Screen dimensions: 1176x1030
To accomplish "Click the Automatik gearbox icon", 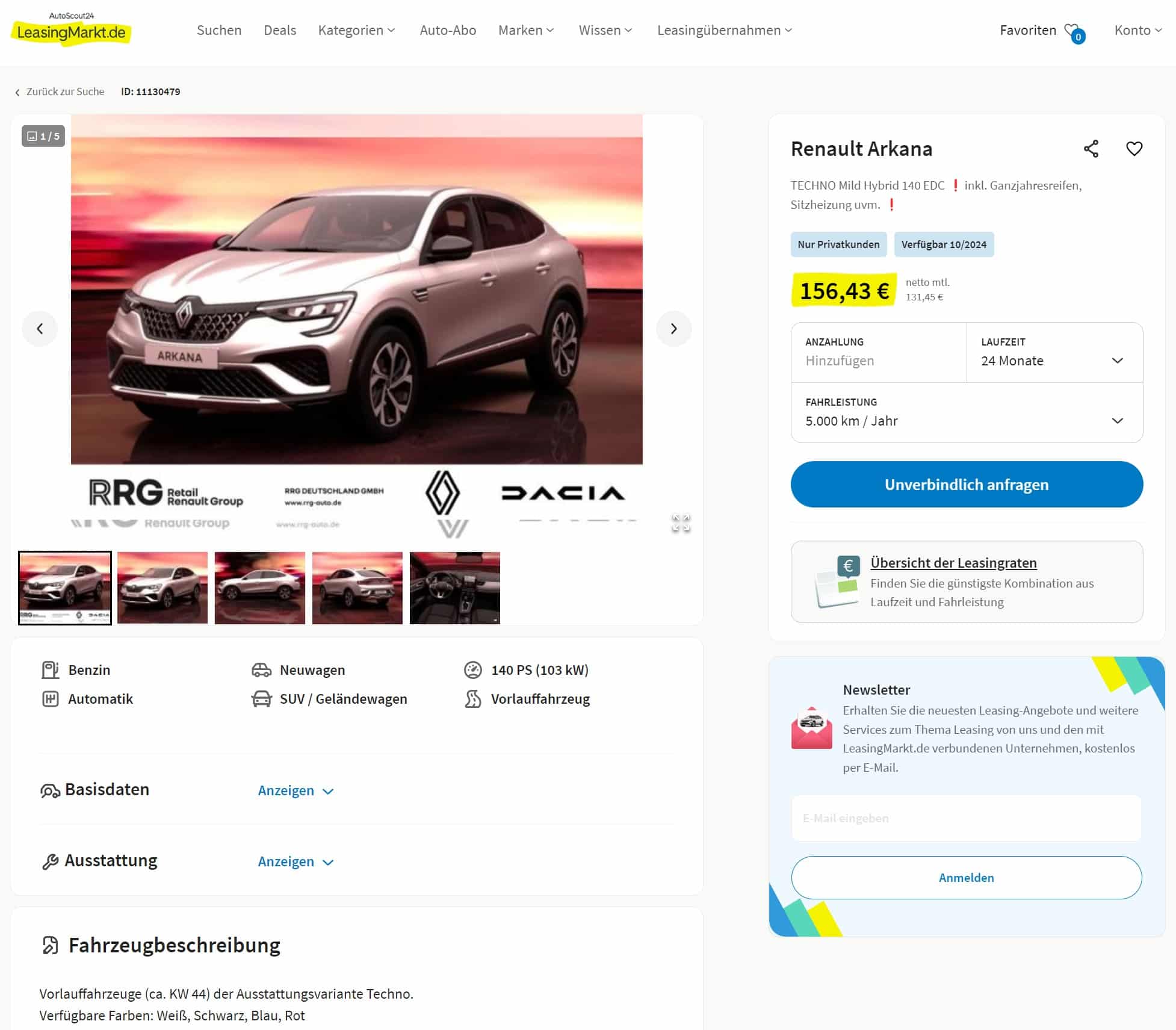I will [50, 699].
